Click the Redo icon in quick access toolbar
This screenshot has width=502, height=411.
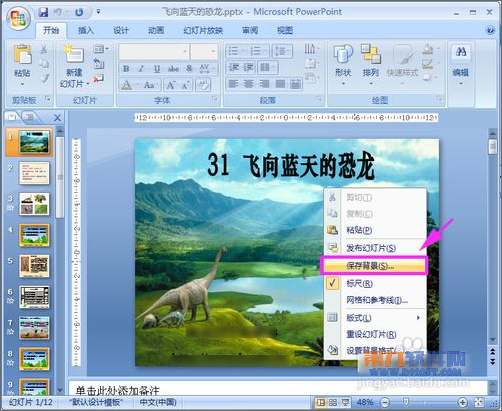coord(79,12)
